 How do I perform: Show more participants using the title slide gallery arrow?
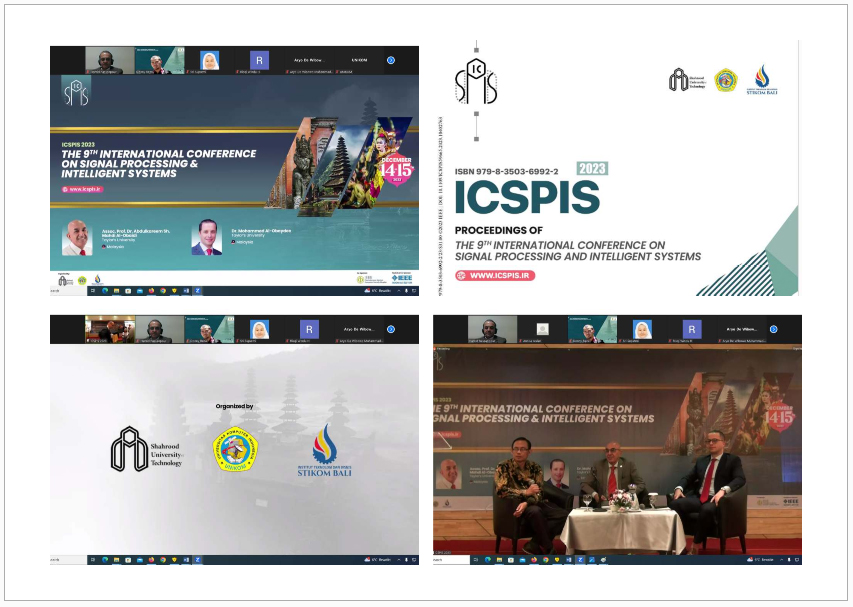point(390,60)
